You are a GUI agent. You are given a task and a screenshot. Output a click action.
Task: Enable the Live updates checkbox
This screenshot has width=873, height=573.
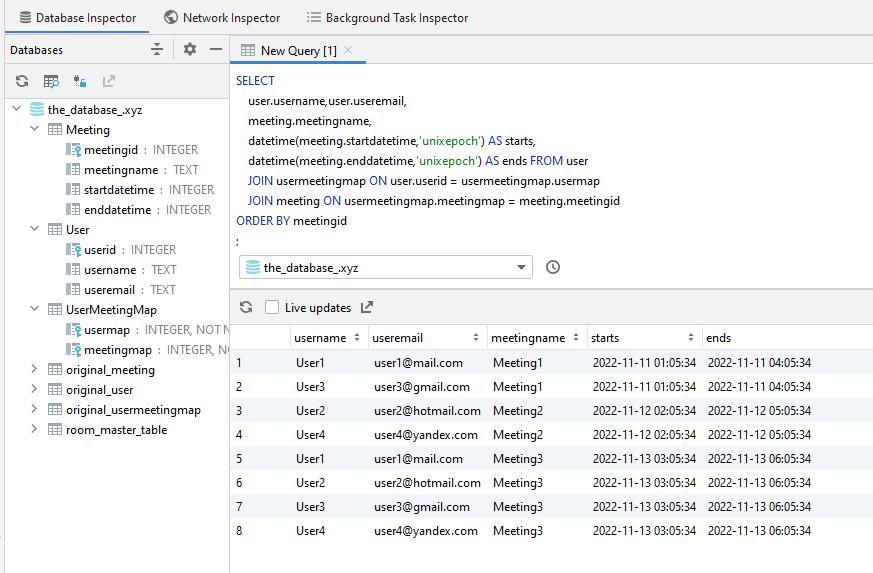click(272, 307)
